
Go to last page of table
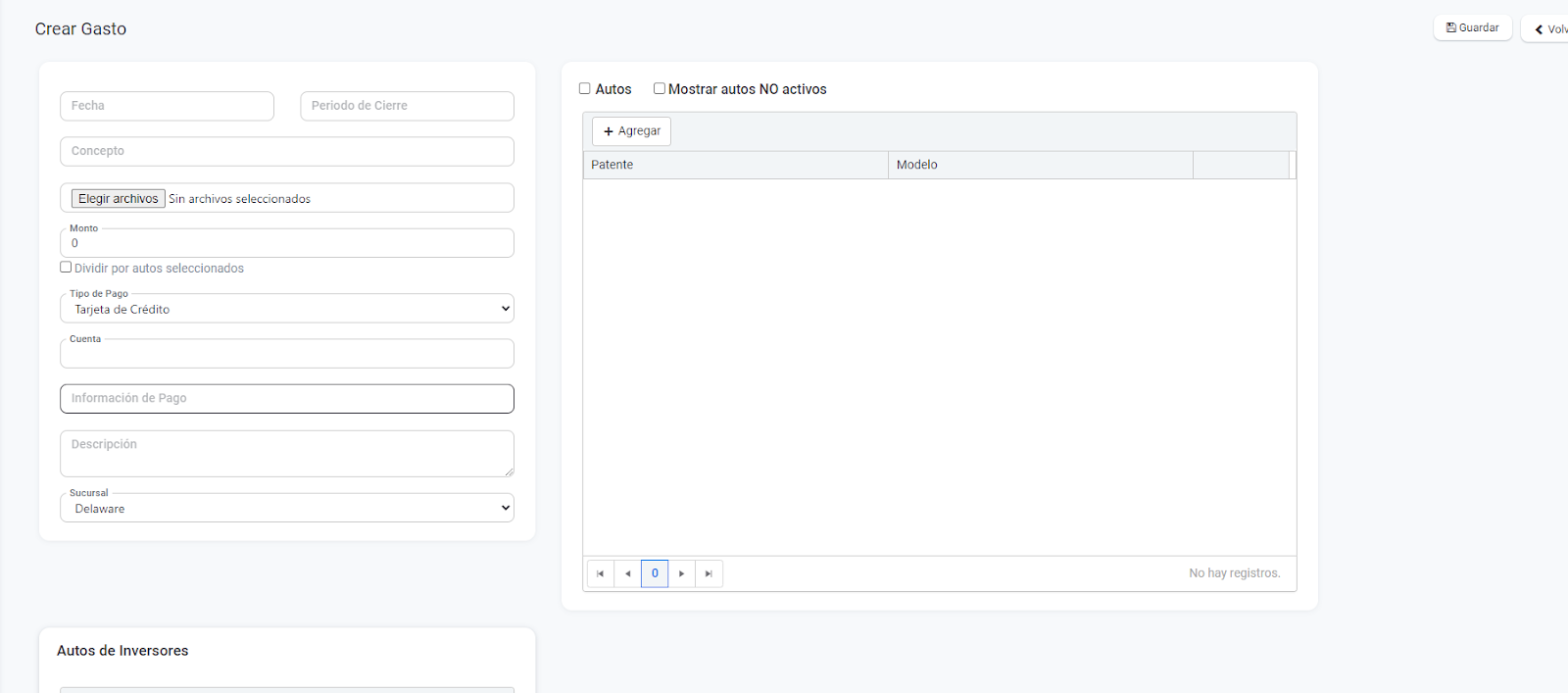[709, 573]
